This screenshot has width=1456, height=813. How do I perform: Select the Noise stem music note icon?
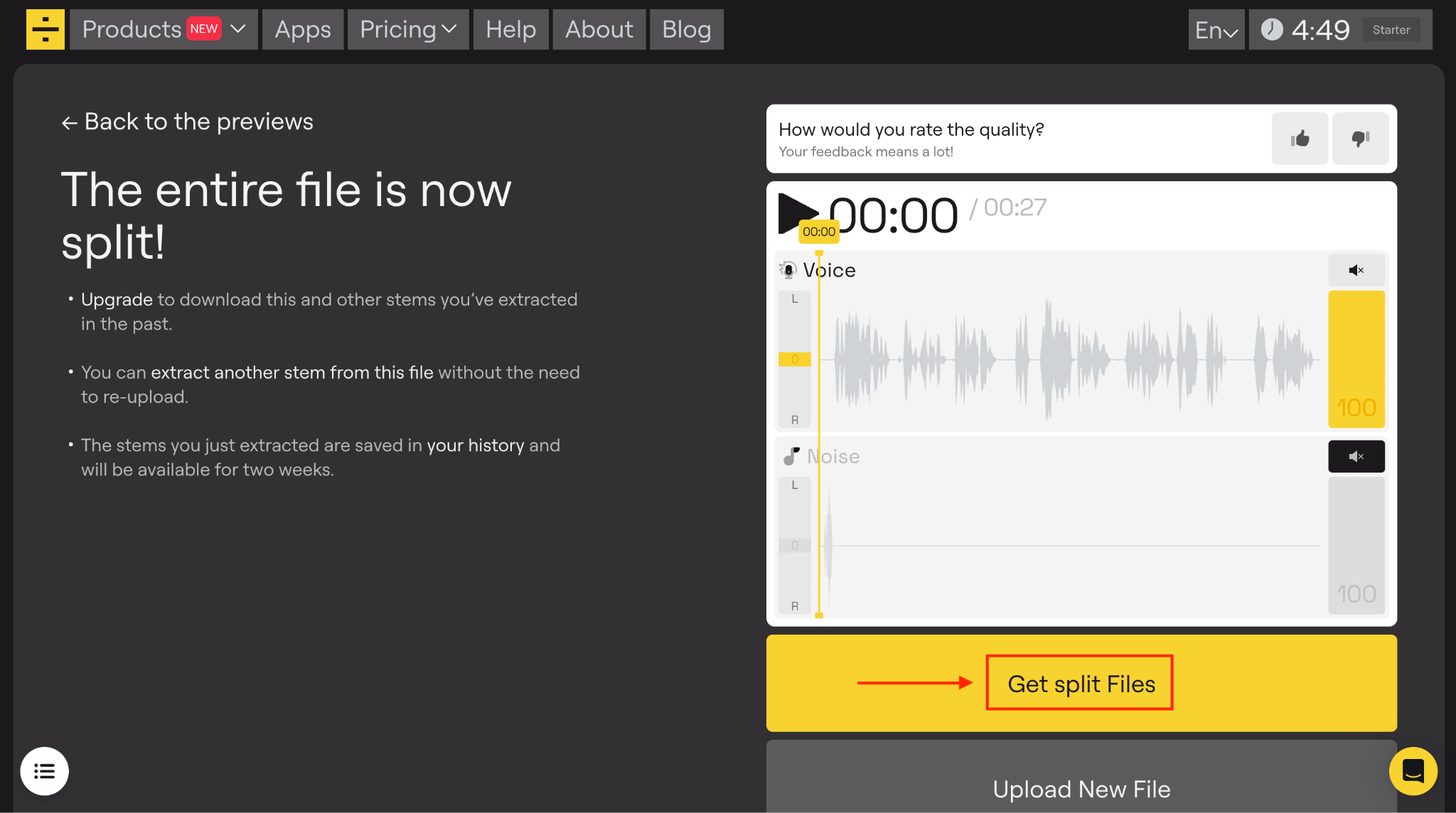789,456
